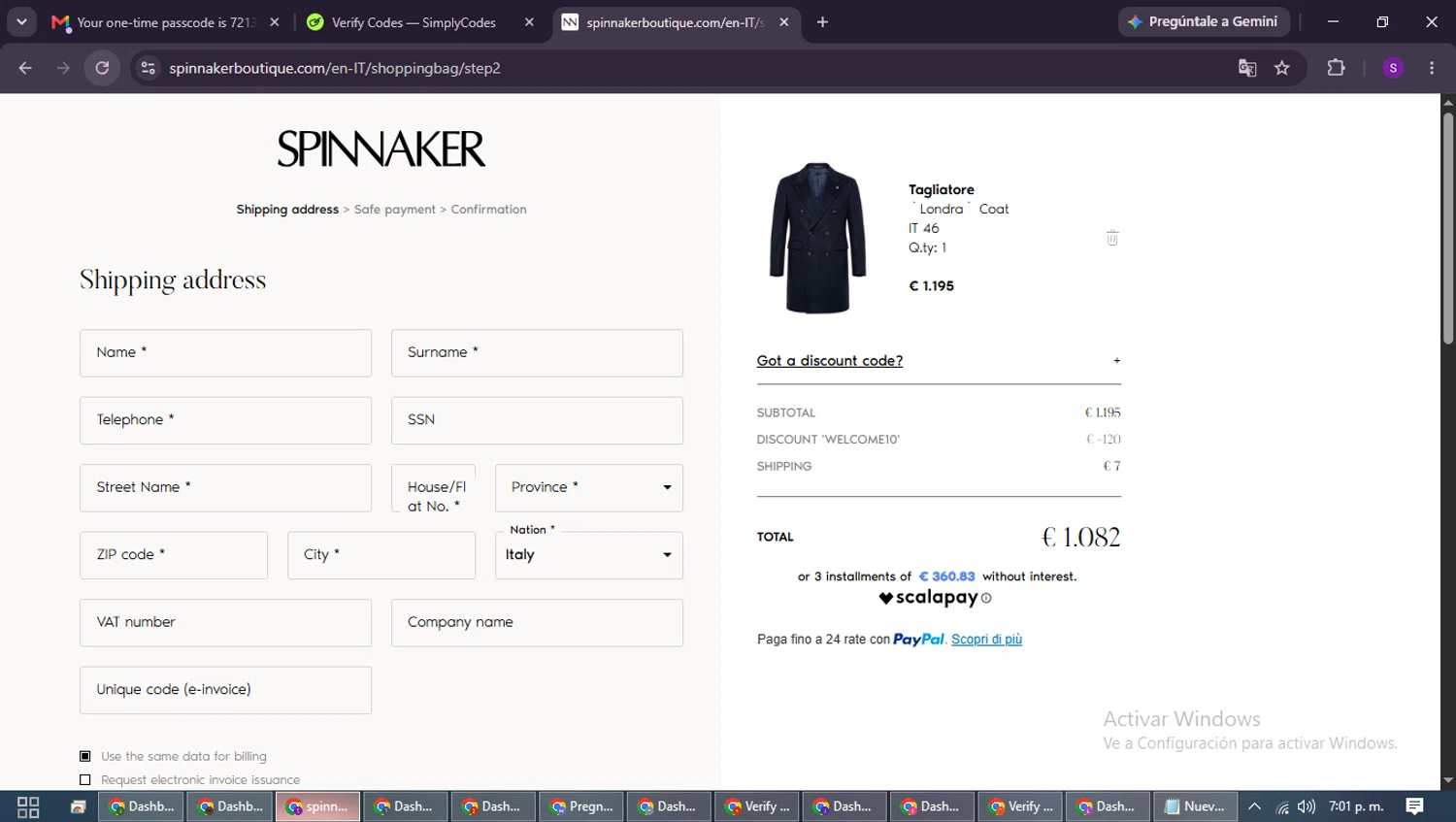Reload the current page
Viewport: 1456px width, 822px height.
102,68
